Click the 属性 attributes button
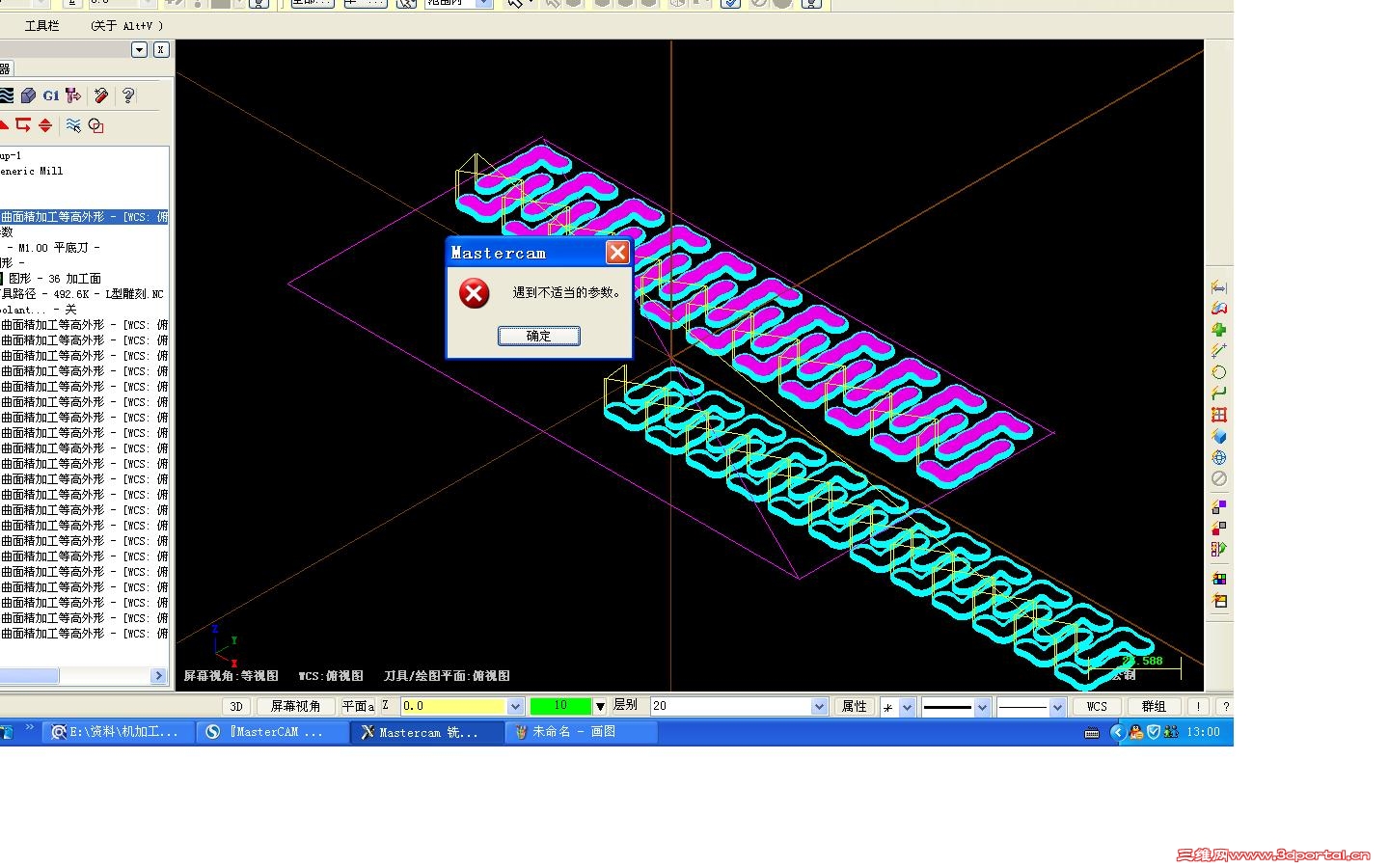This screenshot has height=868, width=1389. coord(855,706)
